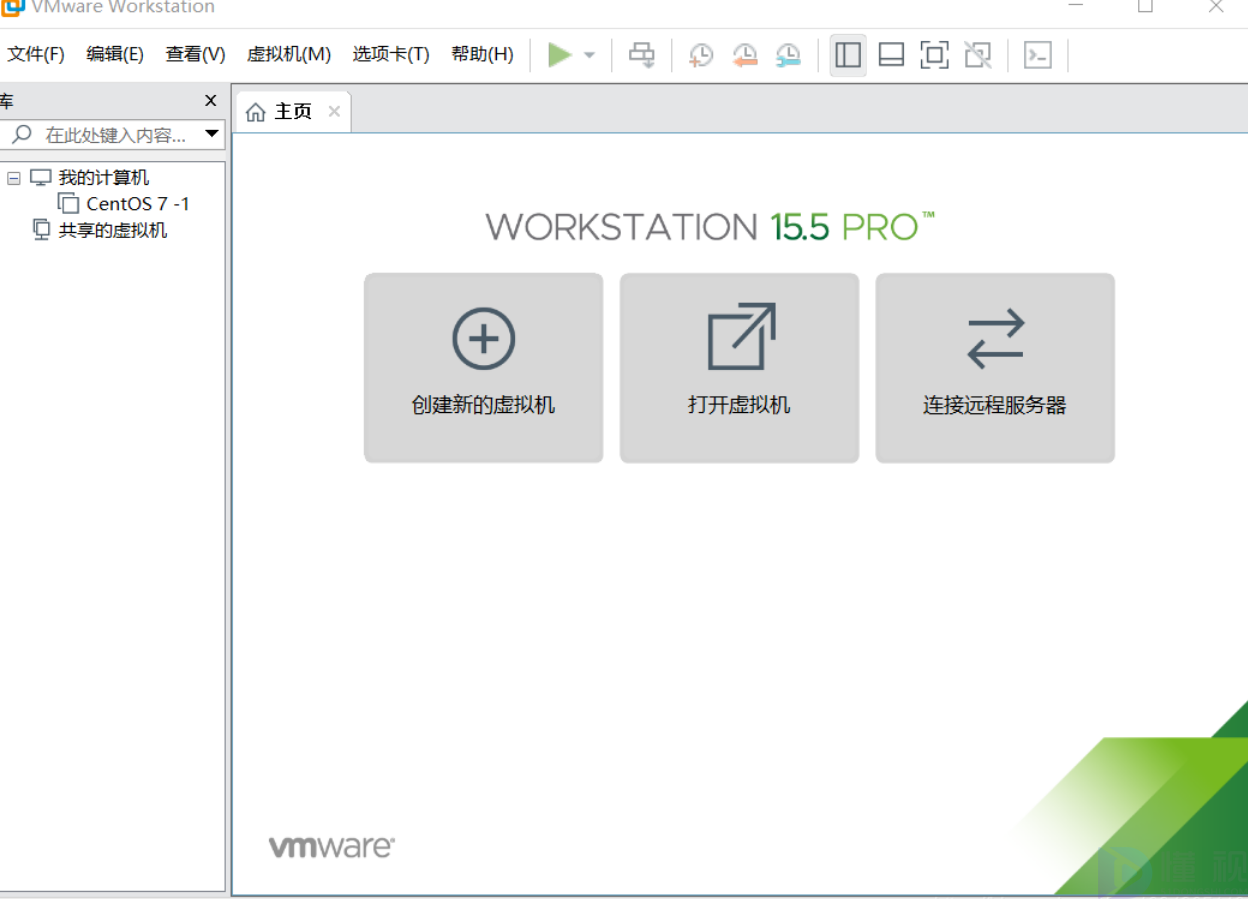Open the power options dropdown arrow
The height and width of the screenshot is (899, 1248).
(x=589, y=55)
